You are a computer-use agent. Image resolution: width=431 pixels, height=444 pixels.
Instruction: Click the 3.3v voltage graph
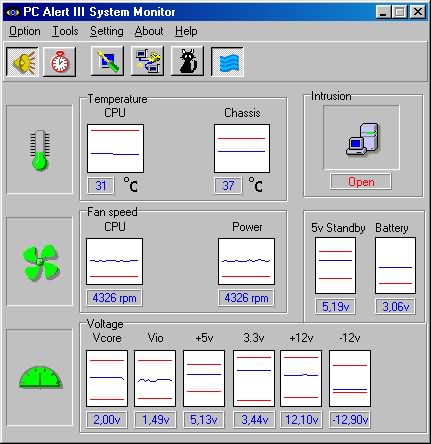coord(254,378)
